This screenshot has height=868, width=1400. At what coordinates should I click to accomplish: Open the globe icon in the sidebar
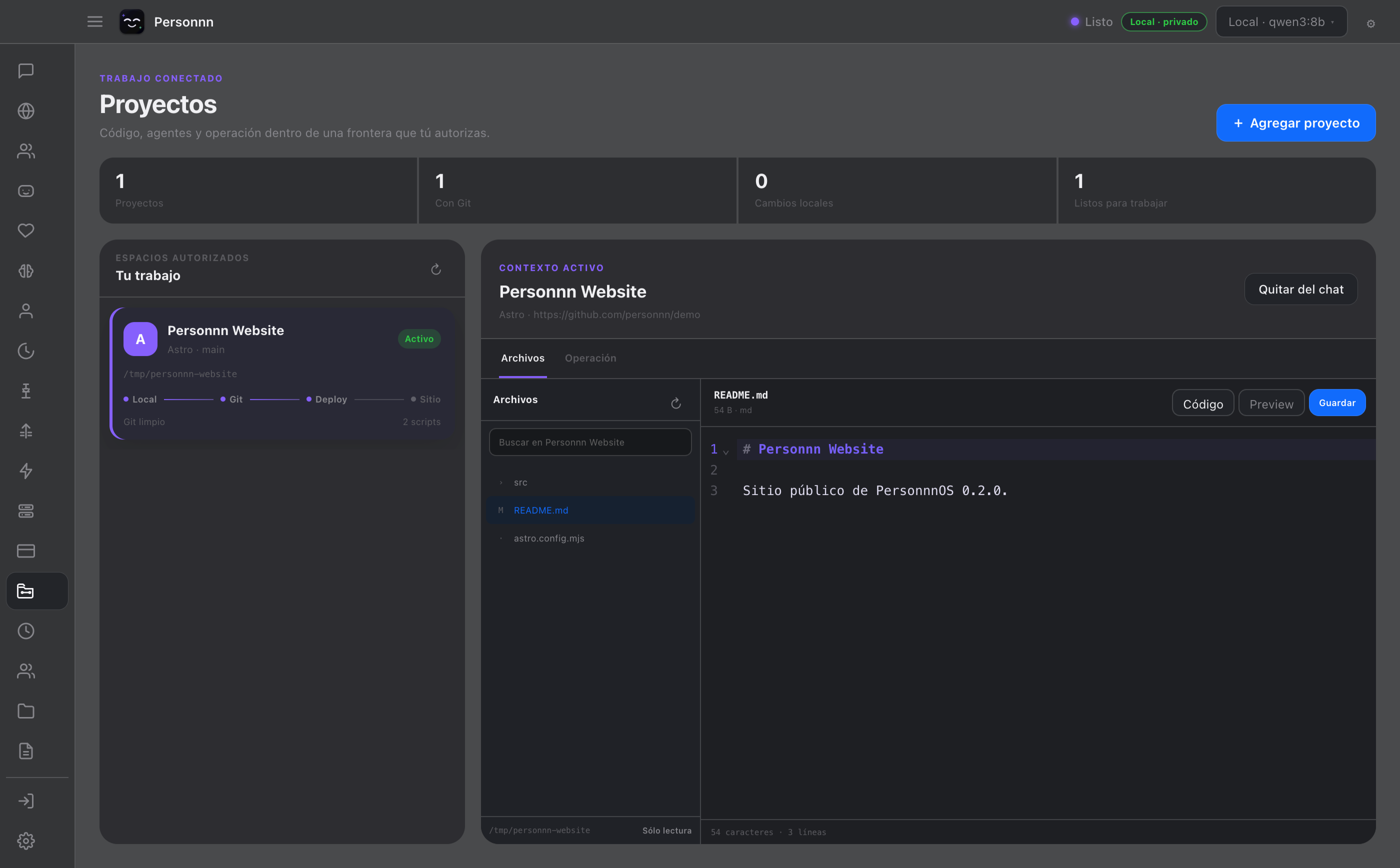point(26,111)
